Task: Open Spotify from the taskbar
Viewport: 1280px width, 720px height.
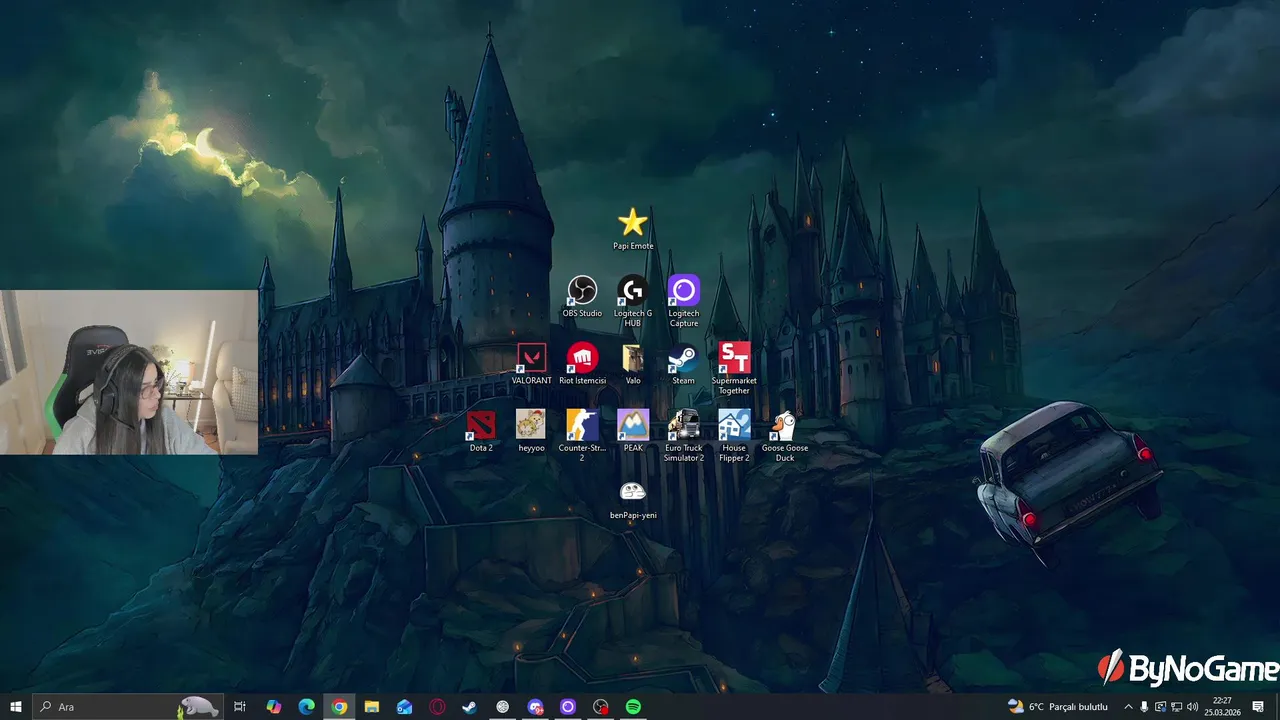Action: click(x=633, y=707)
